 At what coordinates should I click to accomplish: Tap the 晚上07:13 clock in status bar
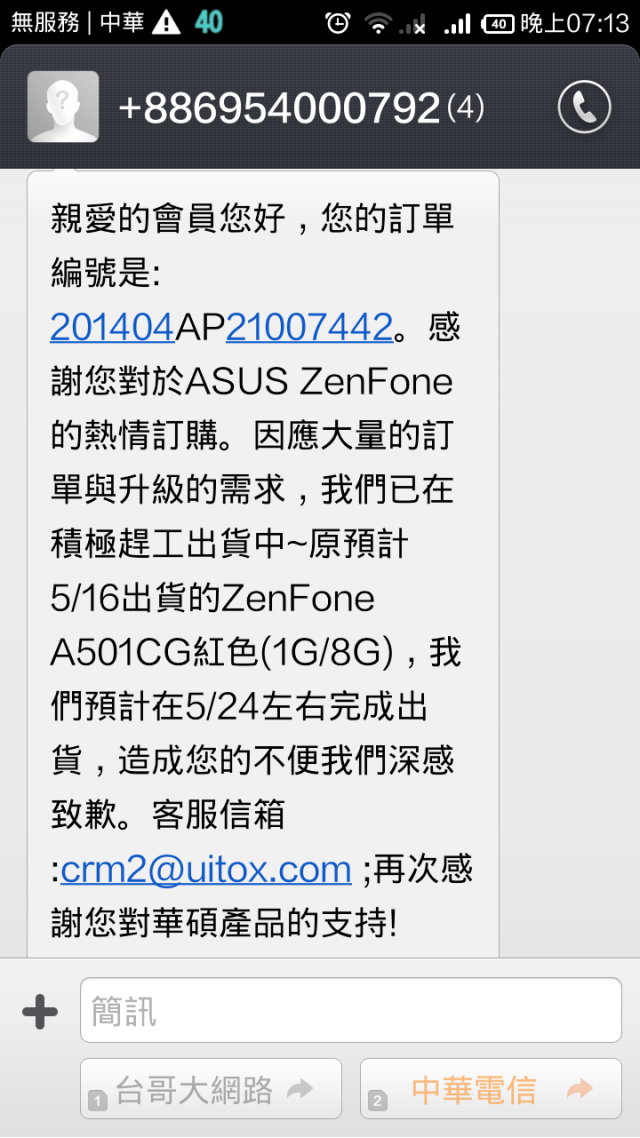coord(575,24)
